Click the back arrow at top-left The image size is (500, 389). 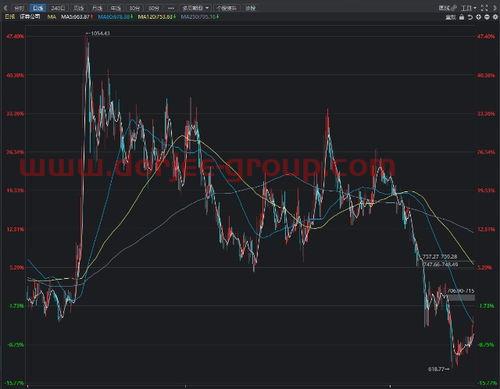[x=5, y=8]
